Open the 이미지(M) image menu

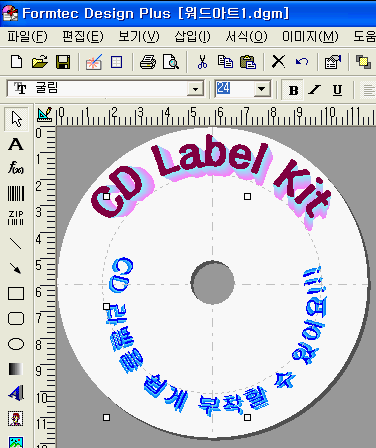(310, 36)
